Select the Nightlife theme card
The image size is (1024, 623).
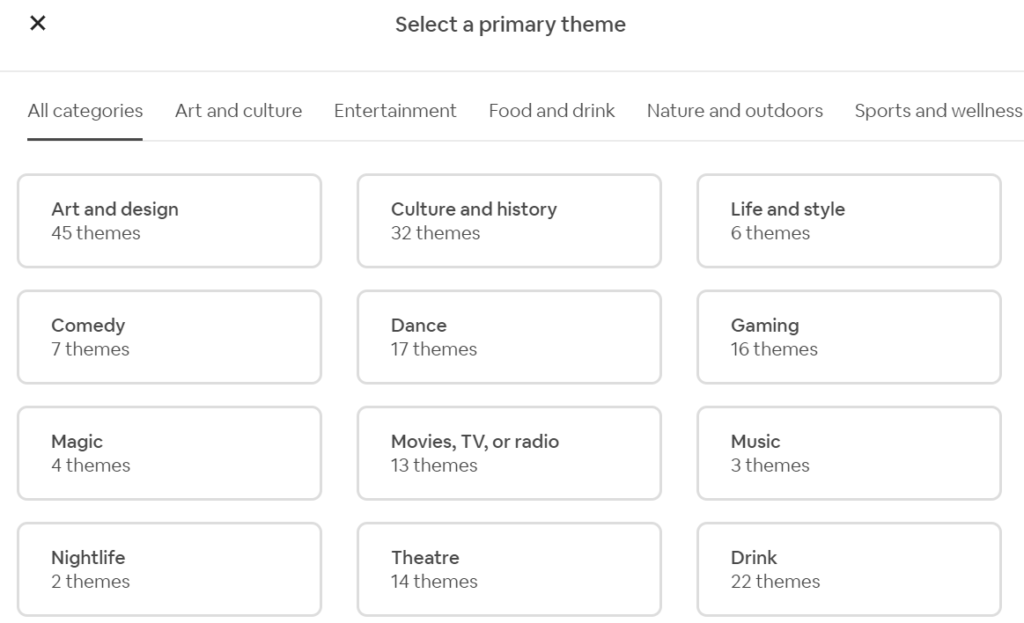click(169, 568)
